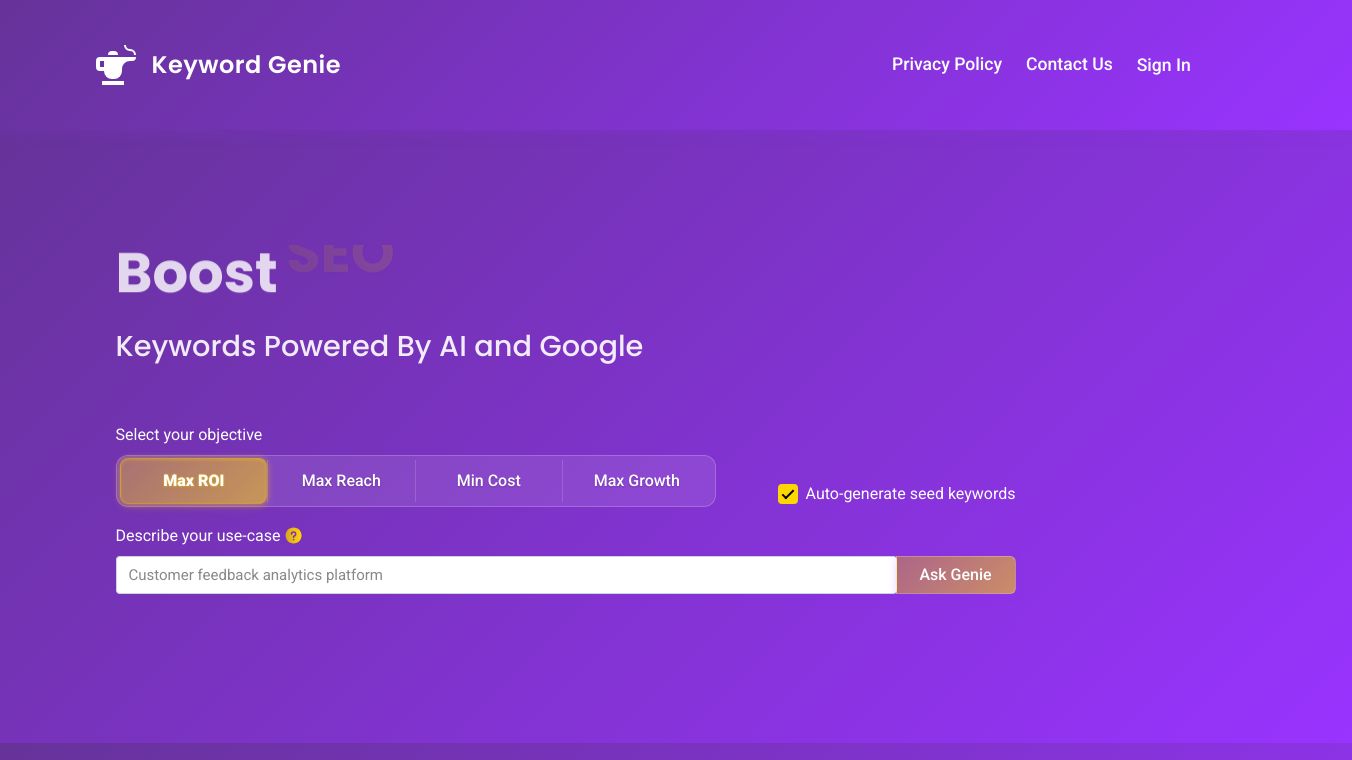This screenshot has height=760, width=1352.
Task: Click the Describe your use-case label
Action: pos(197,536)
